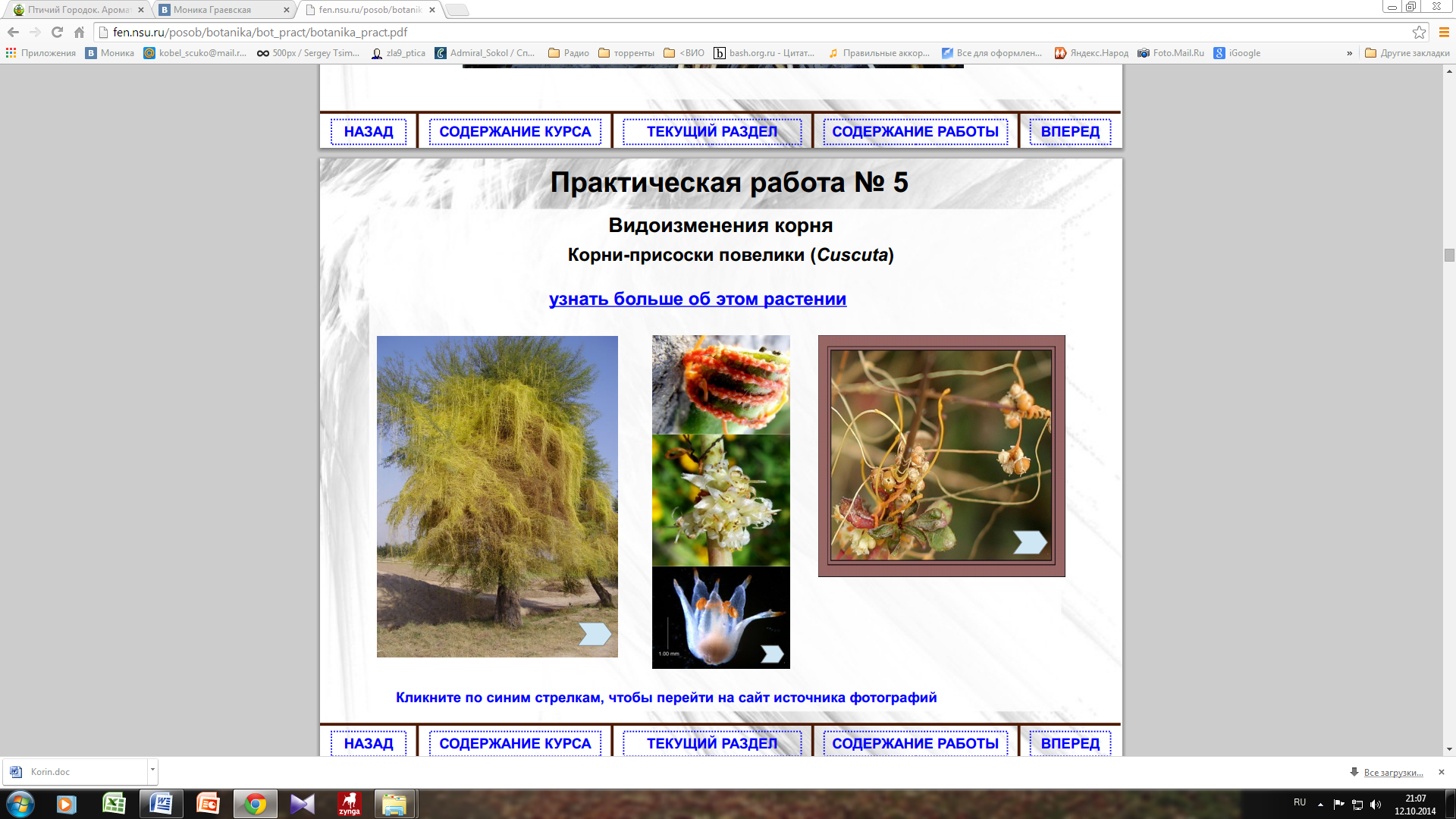
Task: Open the kobel_scuko@mail.r... bookmark
Action: [195, 53]
